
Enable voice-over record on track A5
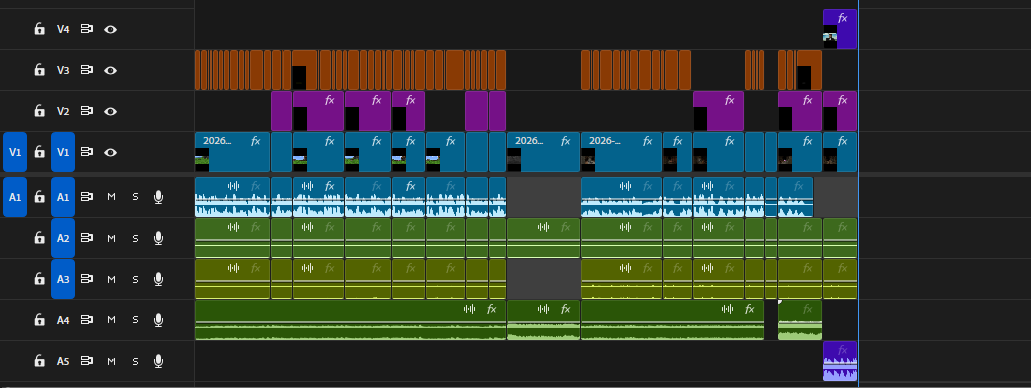click(158, 361)
